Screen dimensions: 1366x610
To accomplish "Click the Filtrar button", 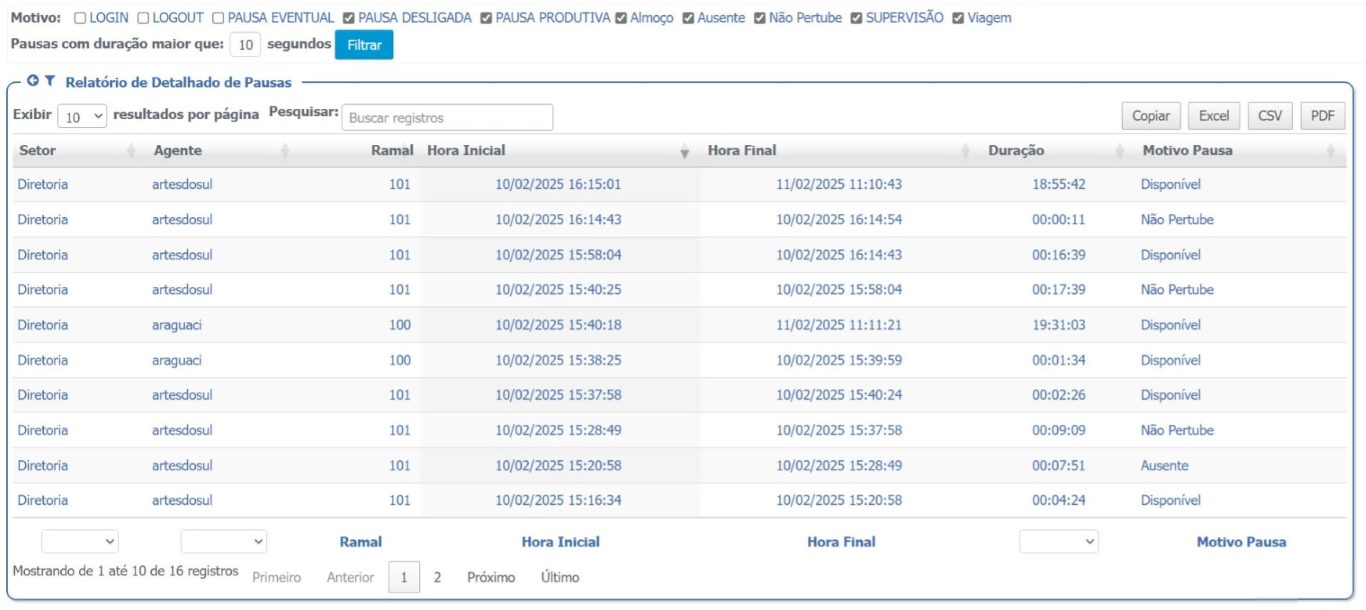I will [364, 45].
